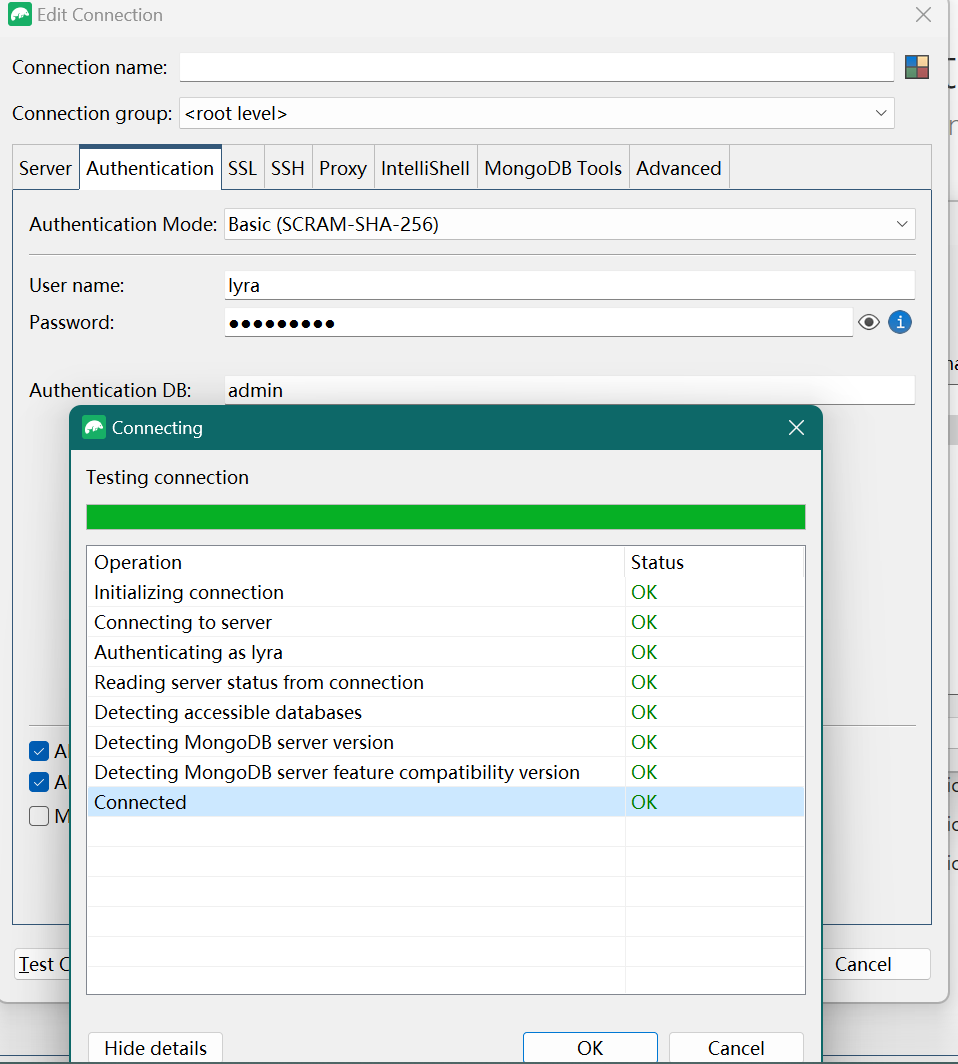Open the MongoDB Tools tab
958x1064 pixels.
point(553,168)
